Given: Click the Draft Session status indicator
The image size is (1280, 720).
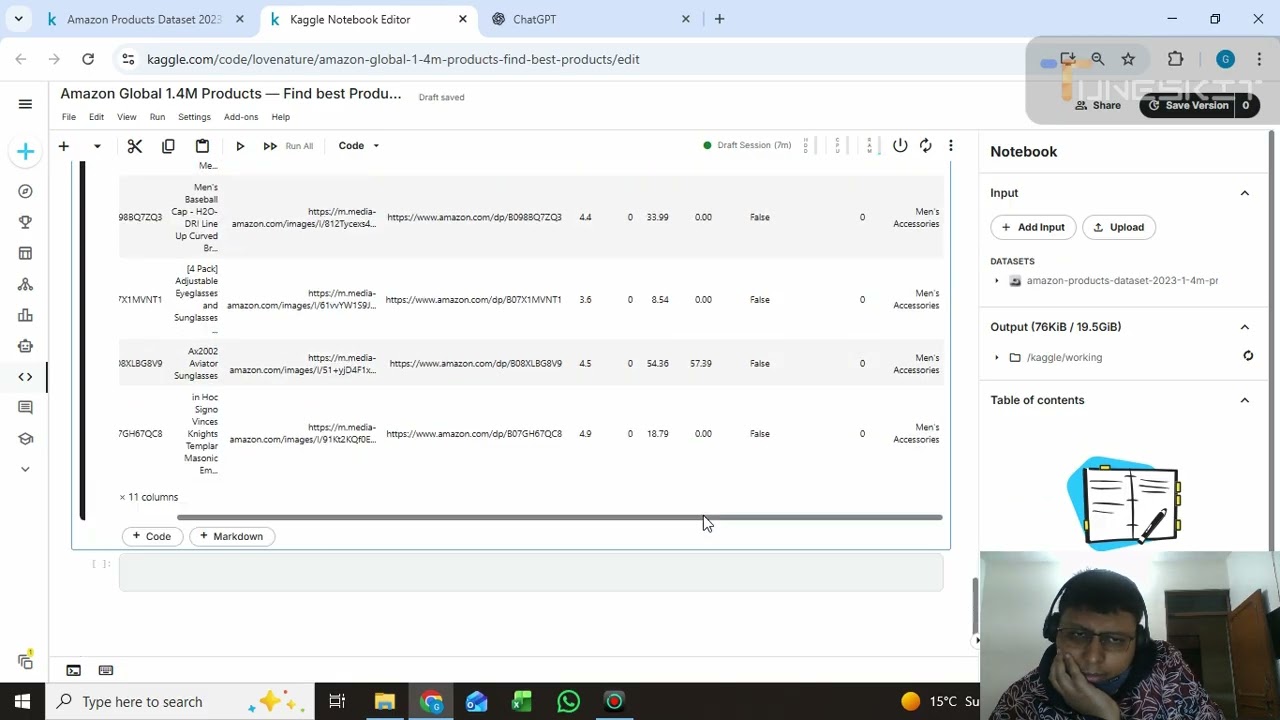Looking at the screenshot, I should pyautogui.click(x=747, y=145).
